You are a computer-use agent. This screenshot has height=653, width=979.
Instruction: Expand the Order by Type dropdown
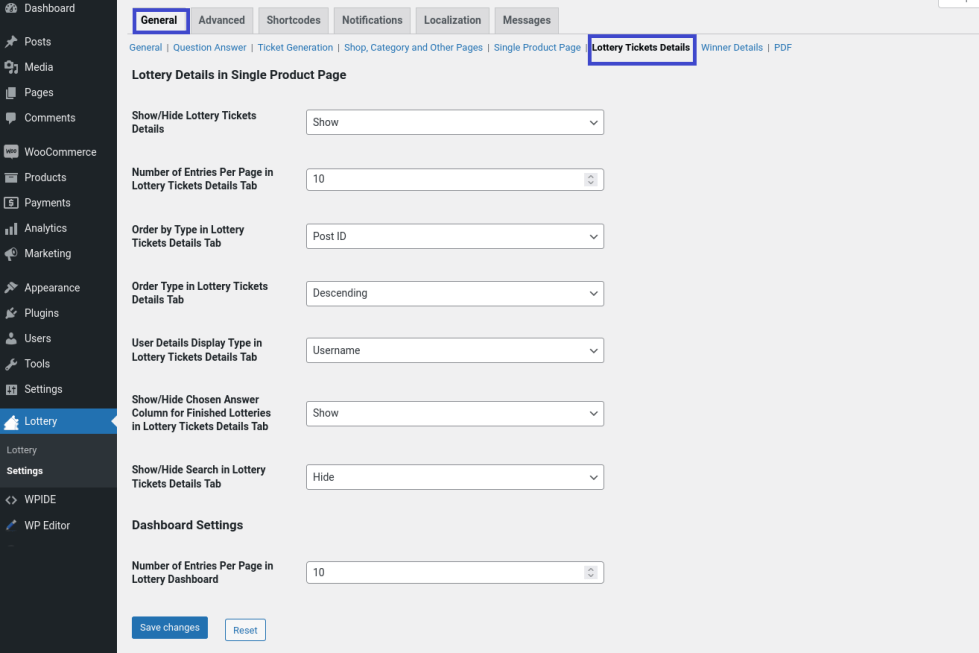454,236
